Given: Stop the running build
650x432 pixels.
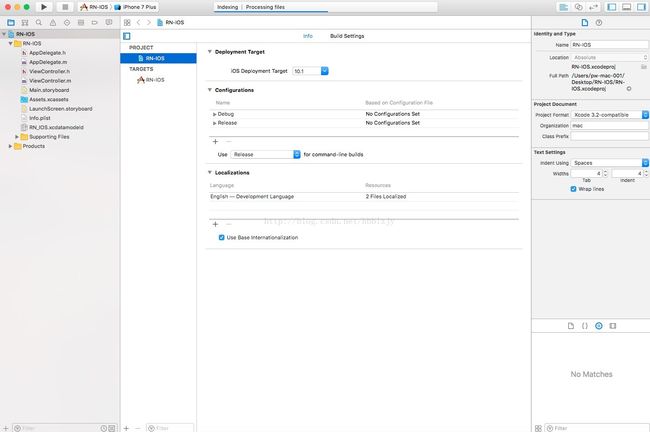Looking at the screenshot, I should (x=65, y=7).
